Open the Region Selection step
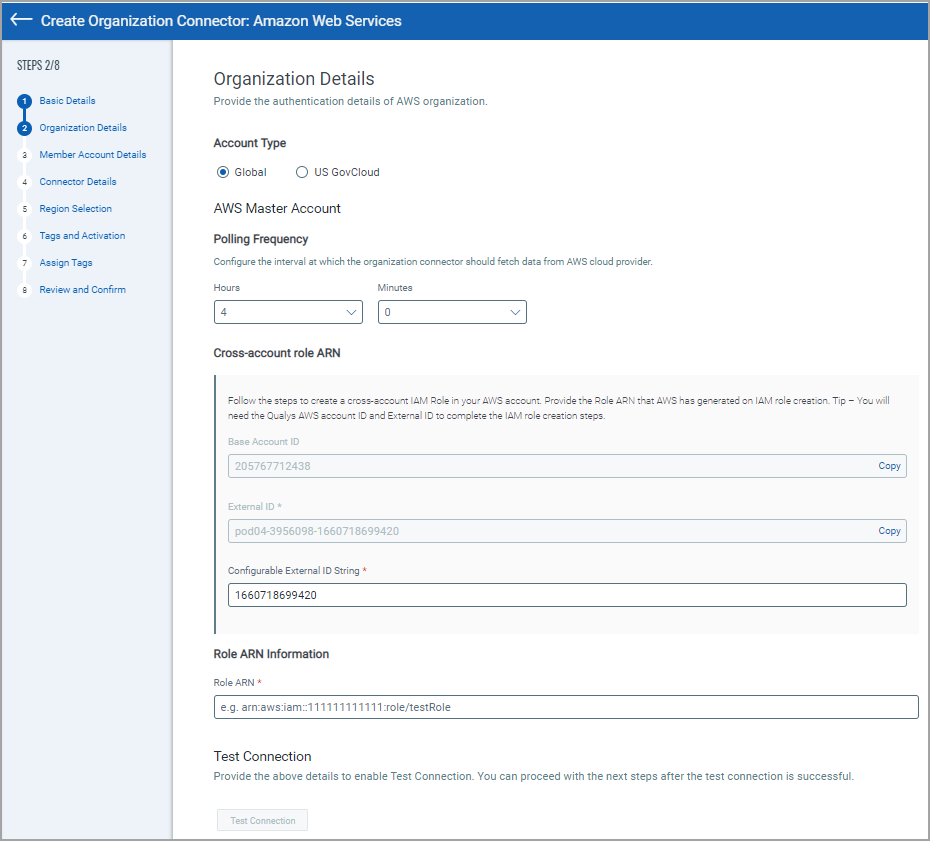Image resolution: width=930 pixels, height=841 pixels. point(76,209)
